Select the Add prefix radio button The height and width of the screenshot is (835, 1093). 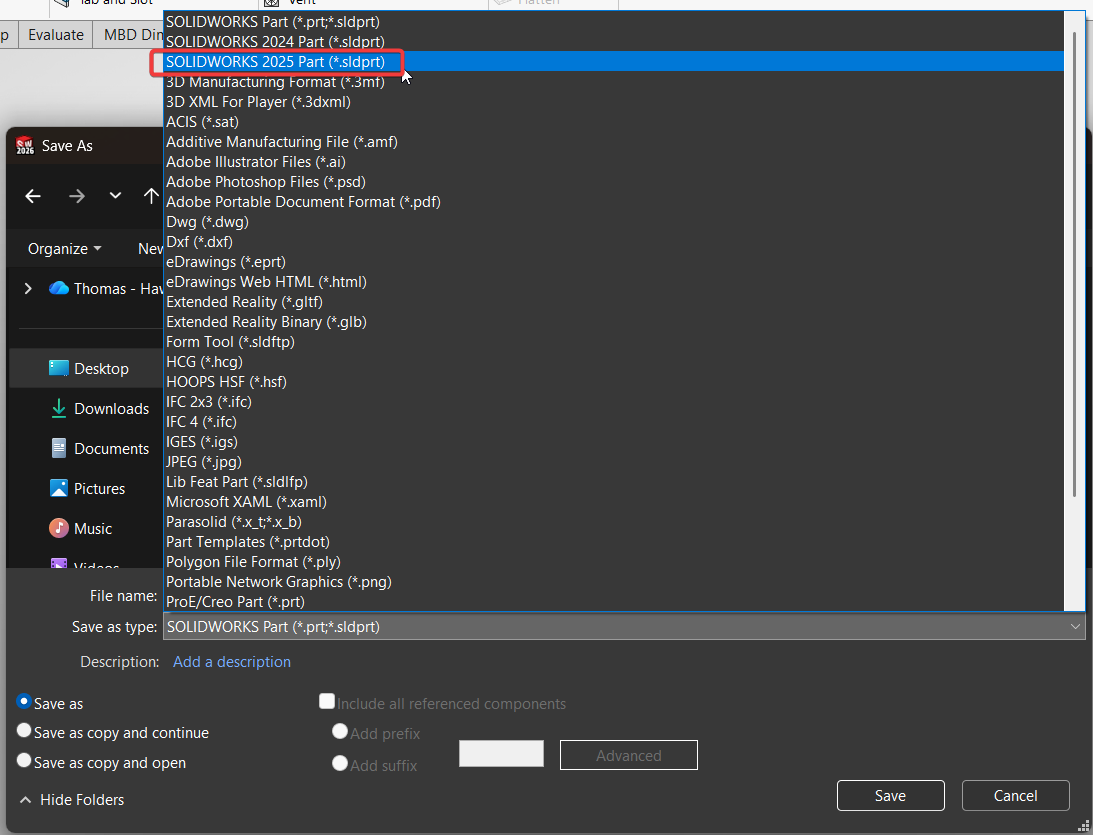click(x=339, y=731)
